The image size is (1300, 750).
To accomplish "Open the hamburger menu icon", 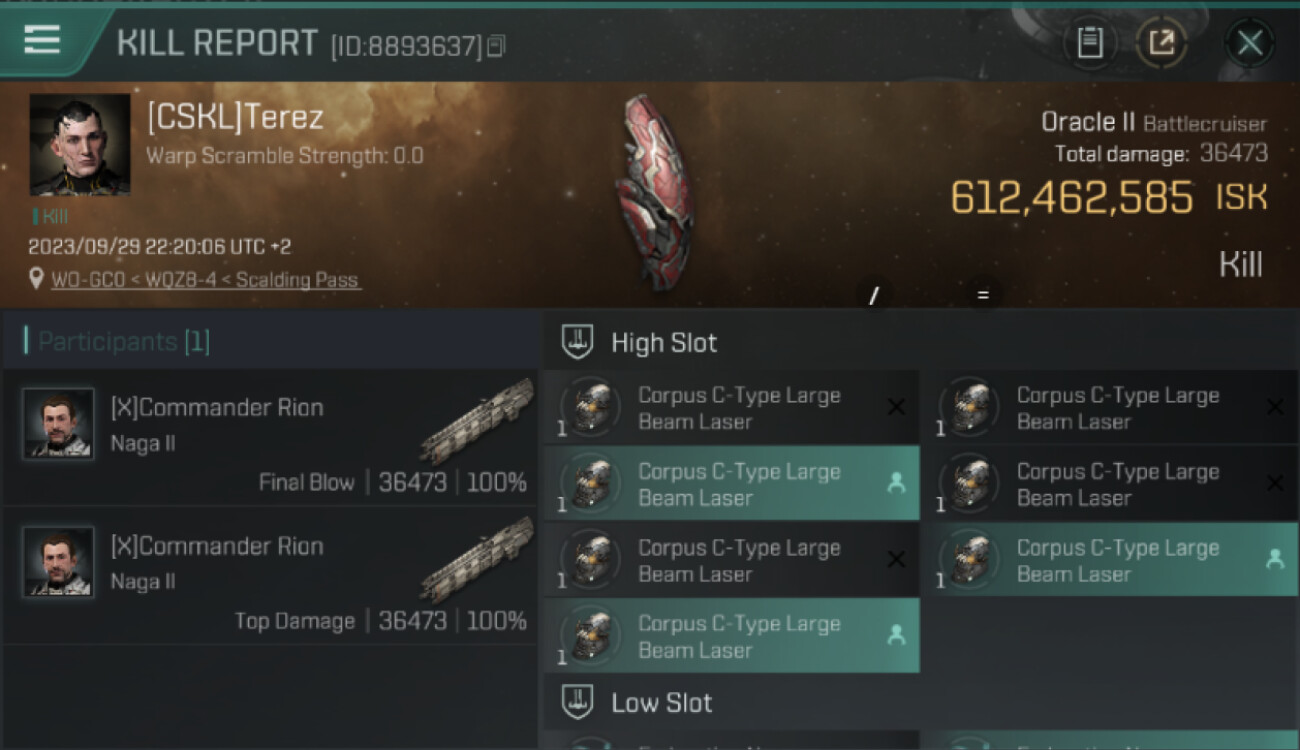I will (x=42, y=40).
